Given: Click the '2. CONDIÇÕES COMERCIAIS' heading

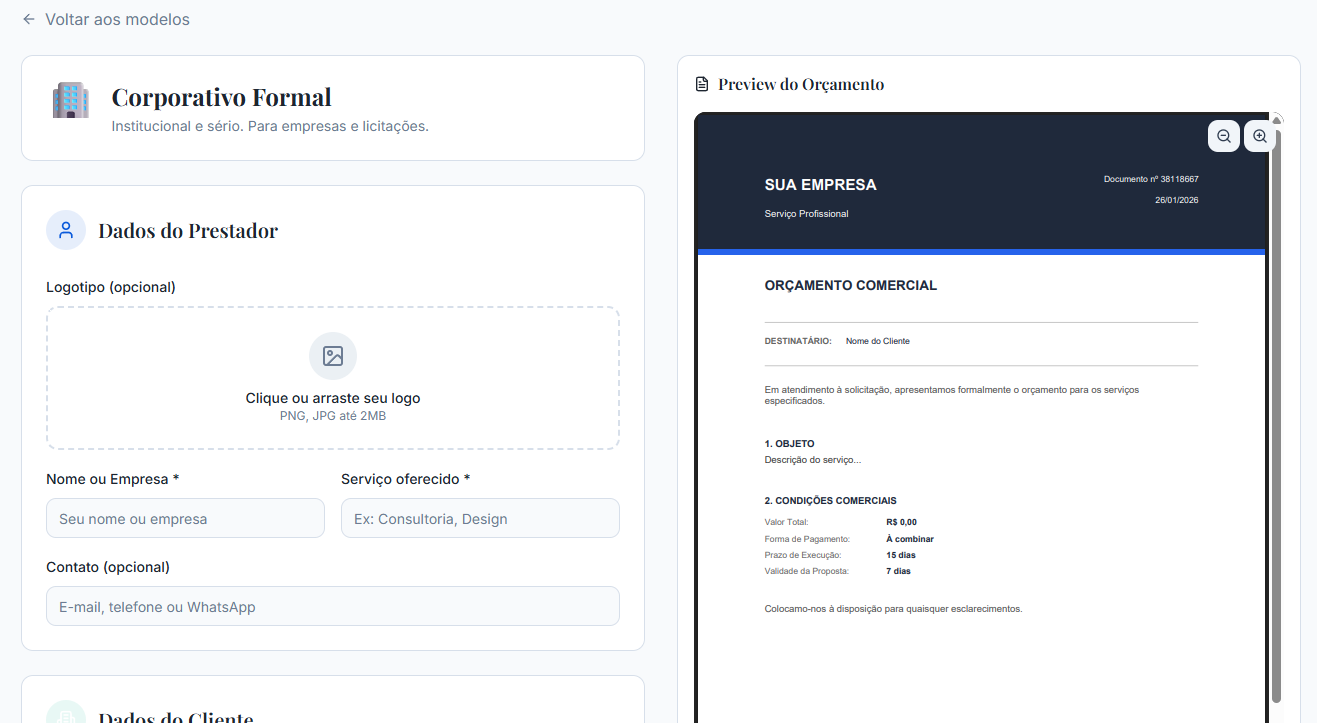Looking at the screenshot, I should 831,500.
